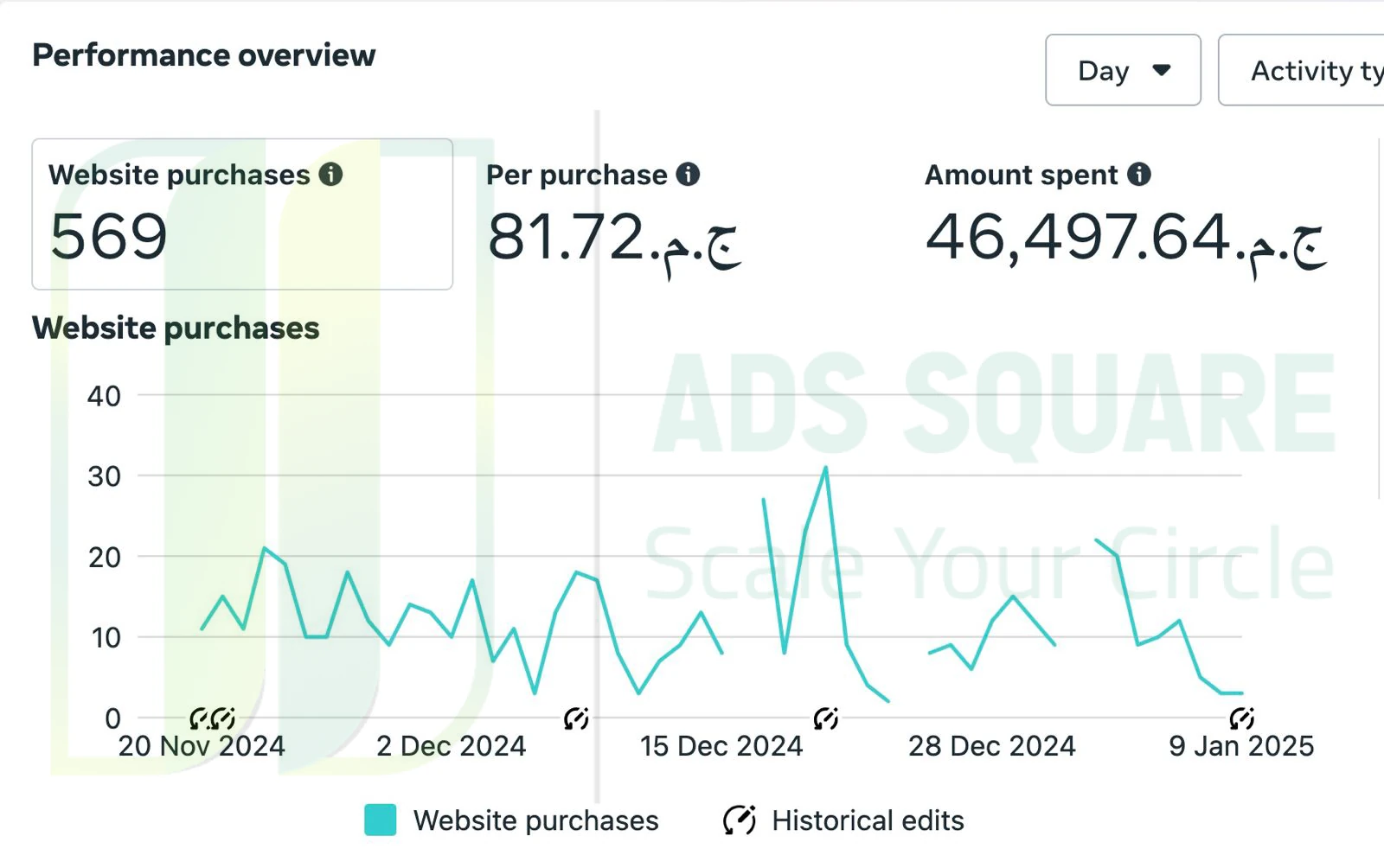
Task: Click the 15 Dec 2024 axis label
Action: click(721, 746)
